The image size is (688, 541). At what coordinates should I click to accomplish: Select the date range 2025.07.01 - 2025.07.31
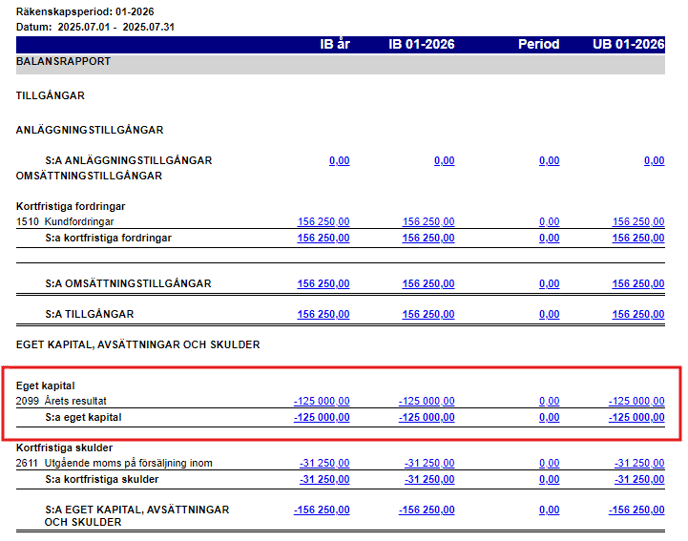[x=116, y=27]
